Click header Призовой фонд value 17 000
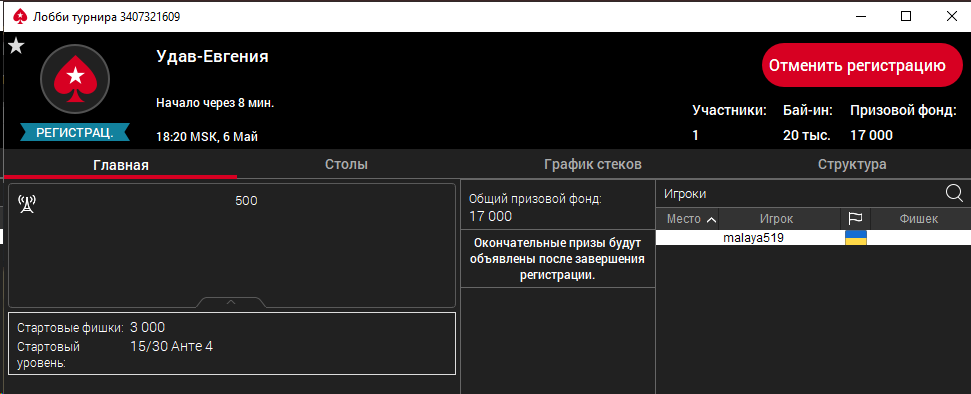Image resolution: width=971 pixels, height=394 pixels. 871,135
